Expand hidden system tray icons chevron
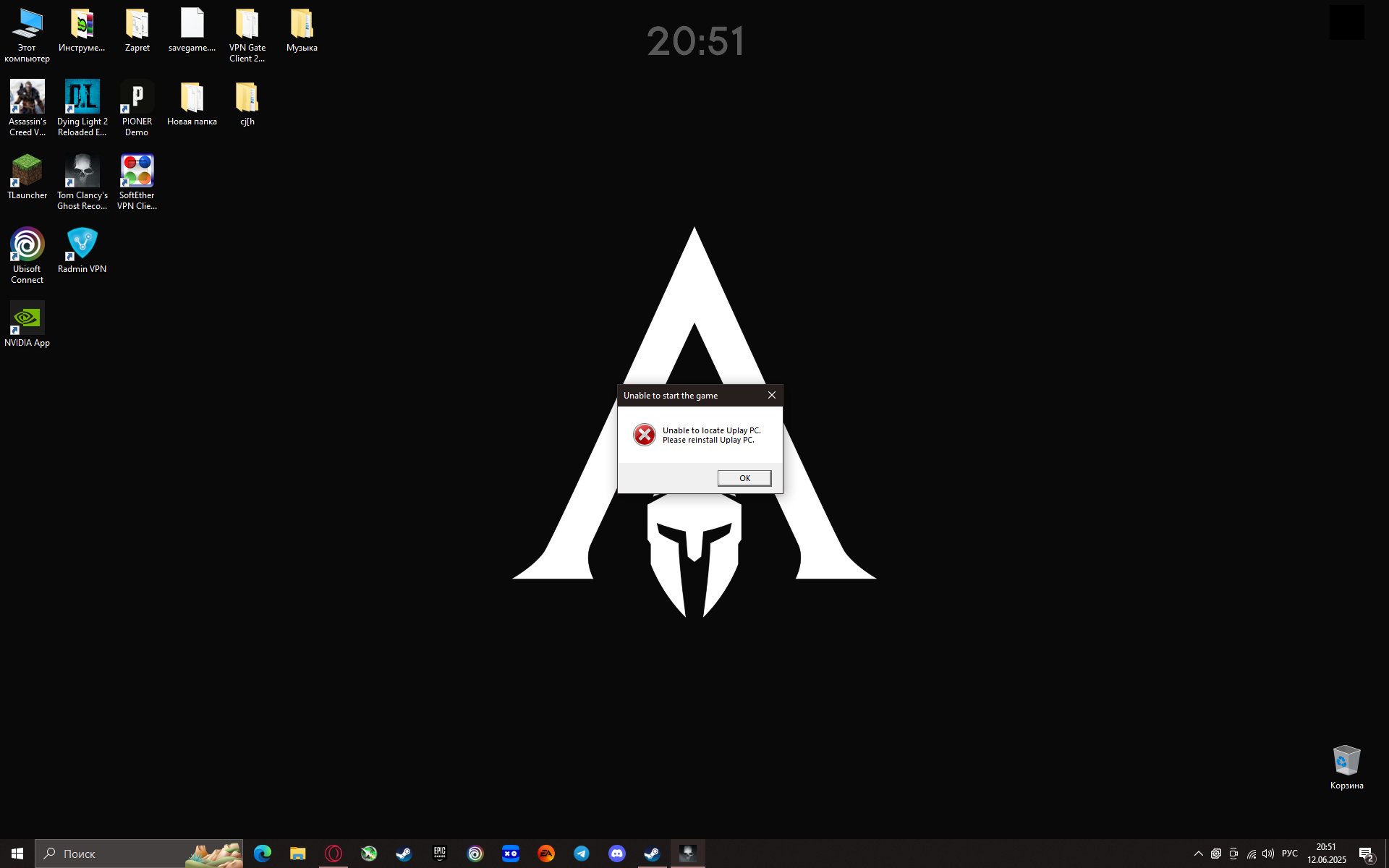 [1198, 854]
